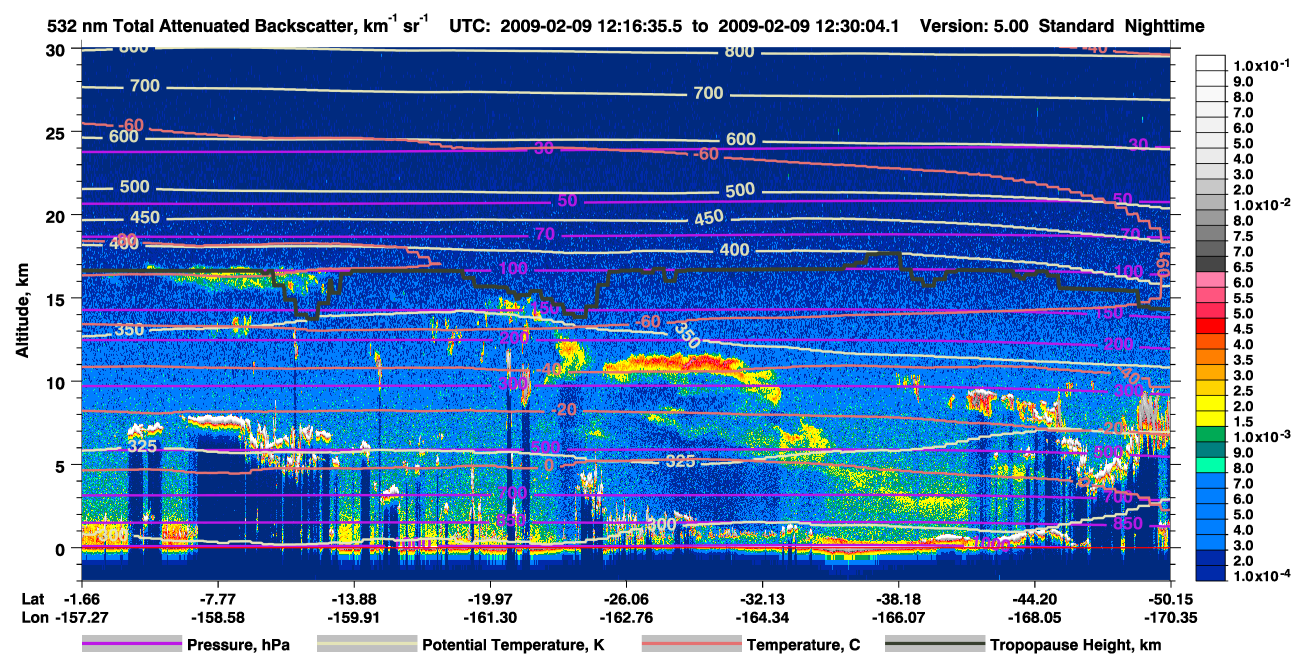Click the latitude value -50.15

pyautogui.click(x=1170, y=598)
